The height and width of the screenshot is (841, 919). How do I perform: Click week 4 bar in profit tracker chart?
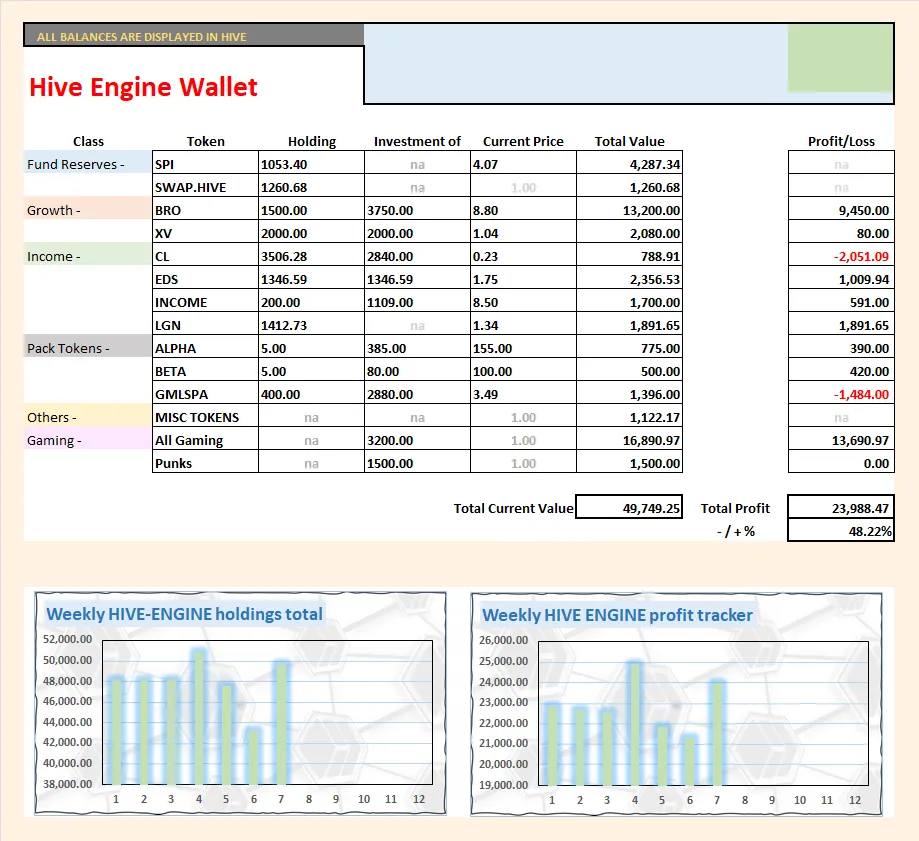635,723
